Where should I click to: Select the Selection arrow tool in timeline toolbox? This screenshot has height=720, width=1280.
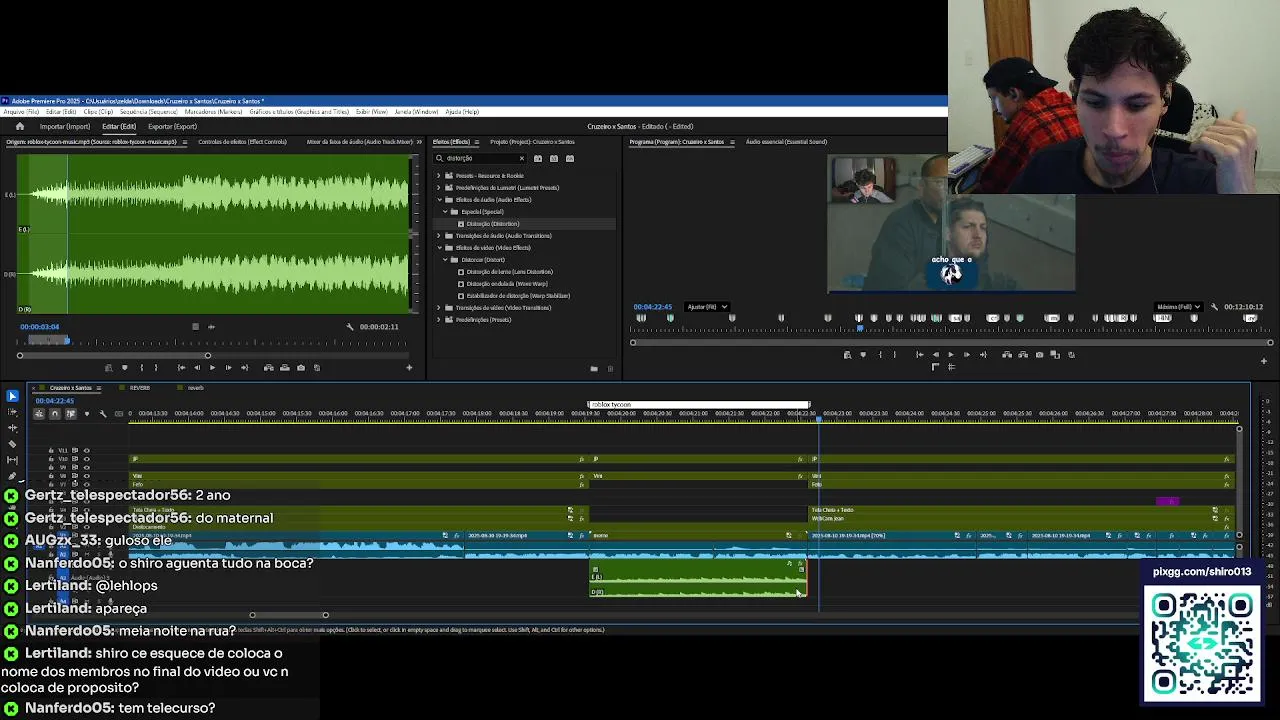[12, 396]
